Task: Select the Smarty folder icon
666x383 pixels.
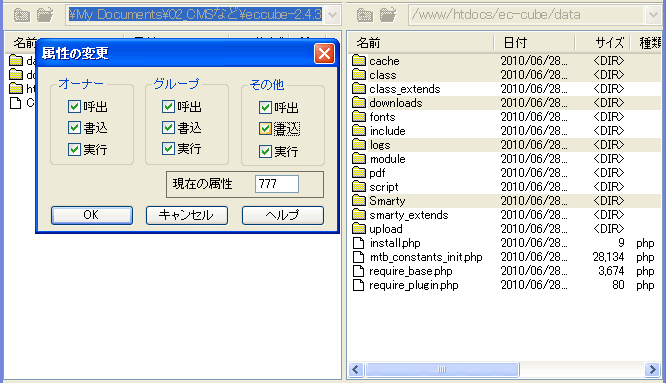Action: pos(359,200)
